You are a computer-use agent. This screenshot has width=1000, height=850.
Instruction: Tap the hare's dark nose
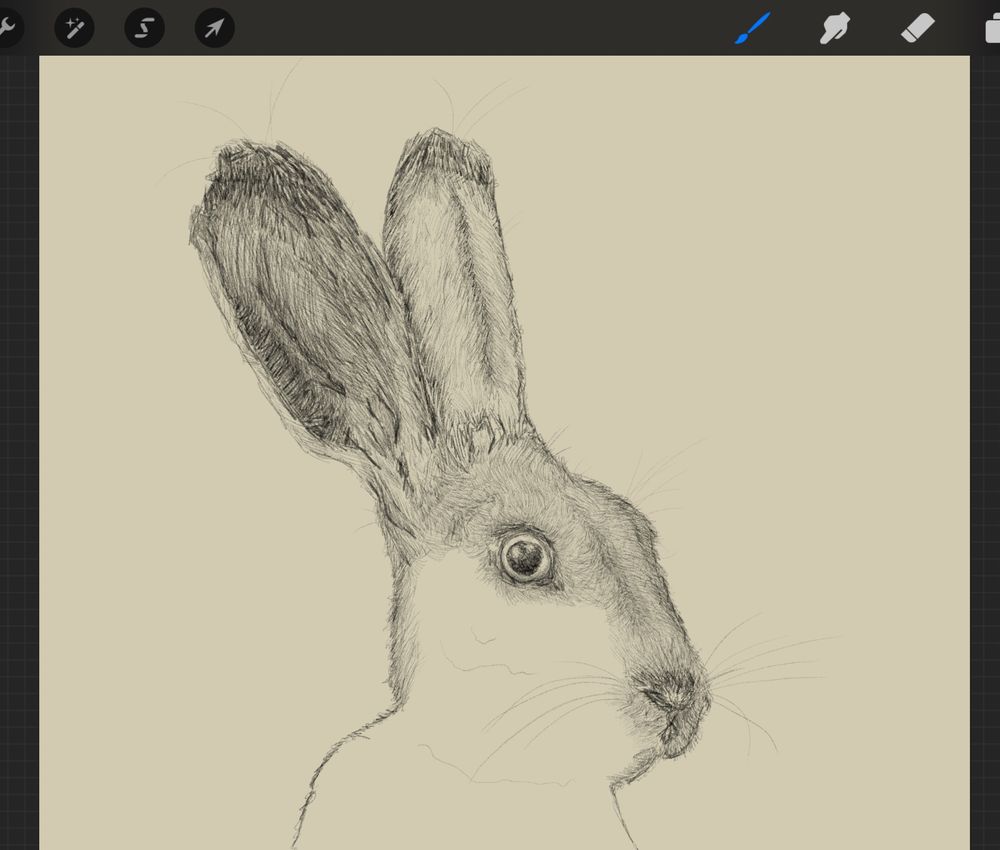point(670,692)
